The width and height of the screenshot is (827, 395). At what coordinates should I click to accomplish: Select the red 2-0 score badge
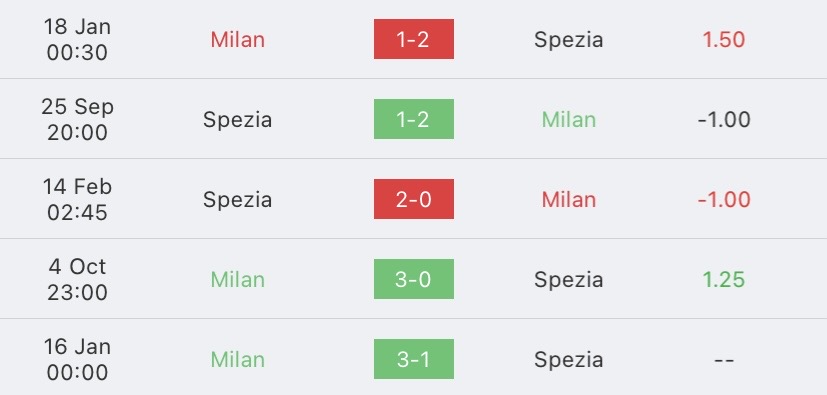pos(414,199)
